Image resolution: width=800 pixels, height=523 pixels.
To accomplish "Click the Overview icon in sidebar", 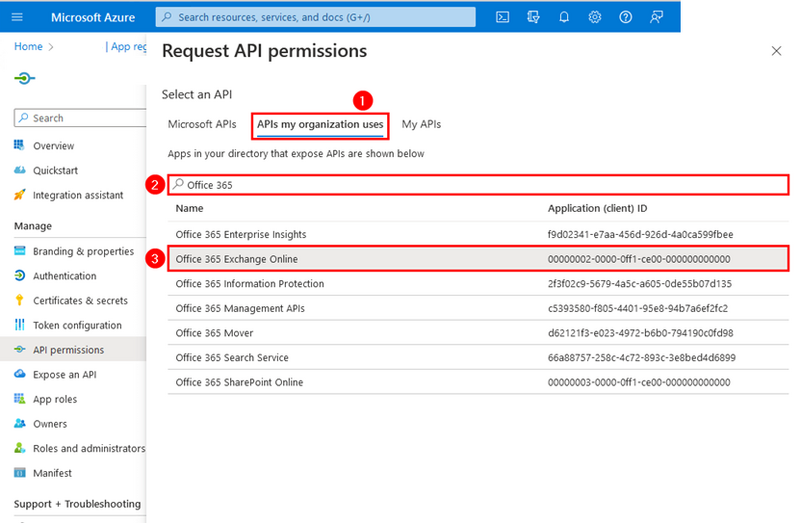I will (19, 145).
